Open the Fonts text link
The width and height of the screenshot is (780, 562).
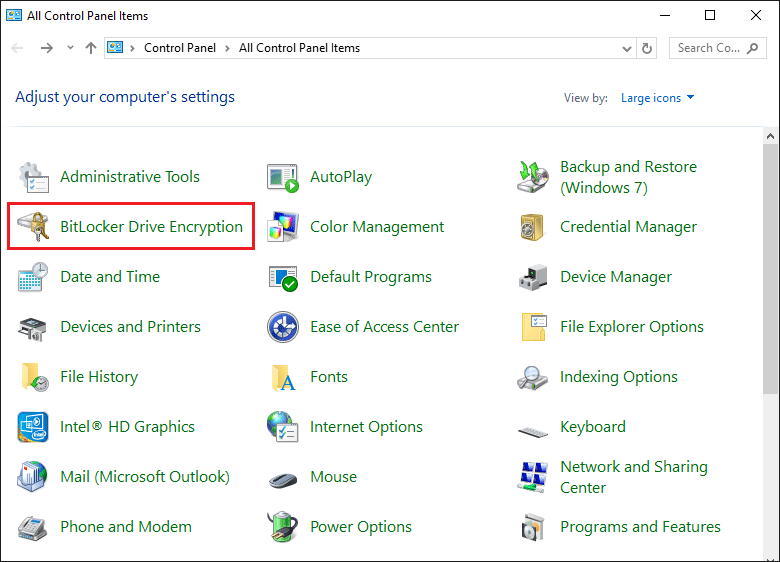coord(329,376)
